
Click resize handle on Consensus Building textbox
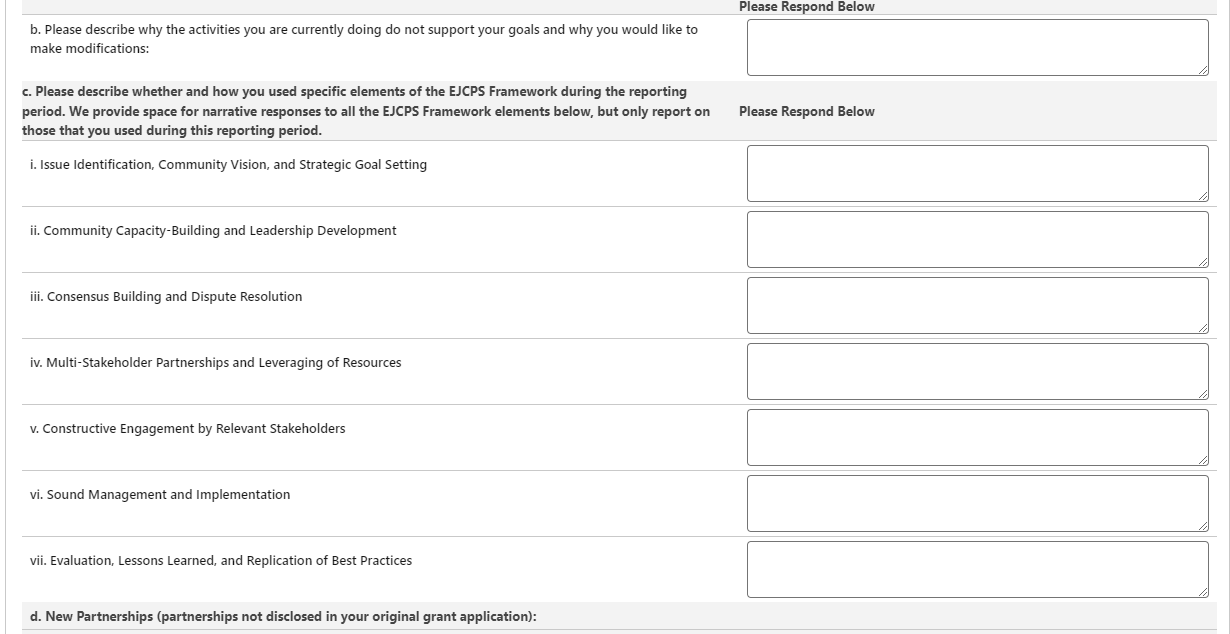pos(1202,328)
